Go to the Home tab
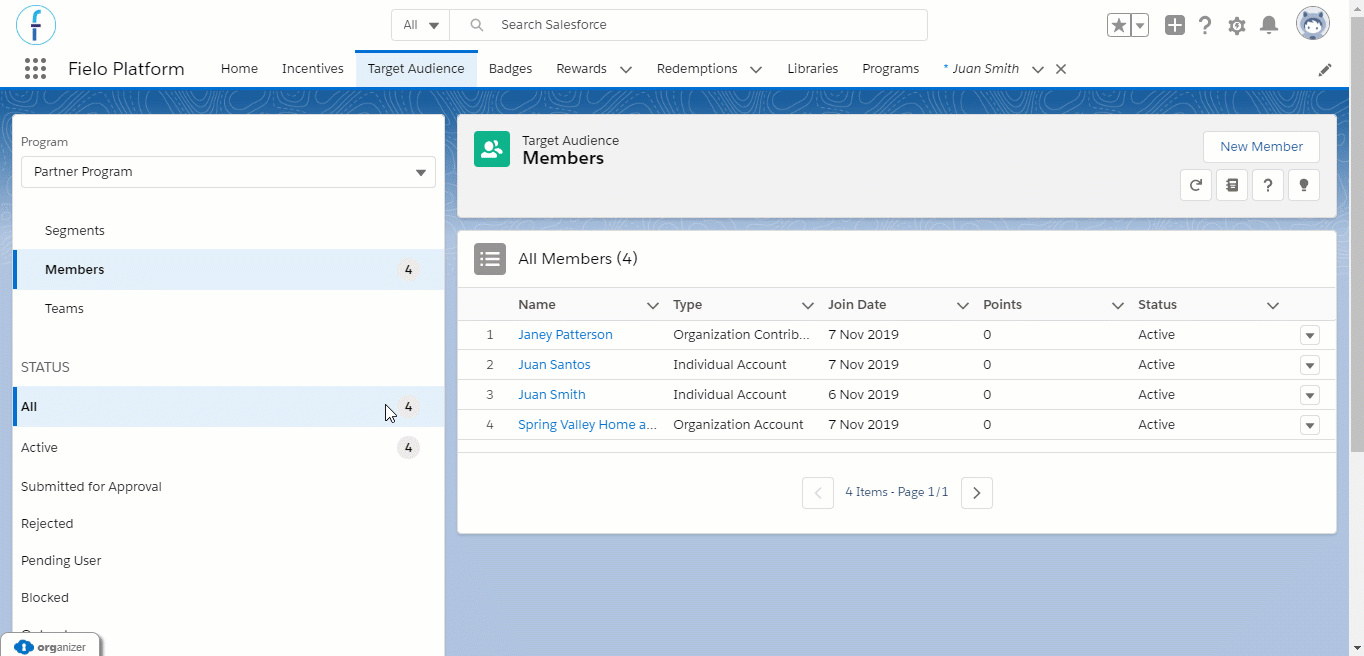This screenshot has height=656, width=1364. 239,69
